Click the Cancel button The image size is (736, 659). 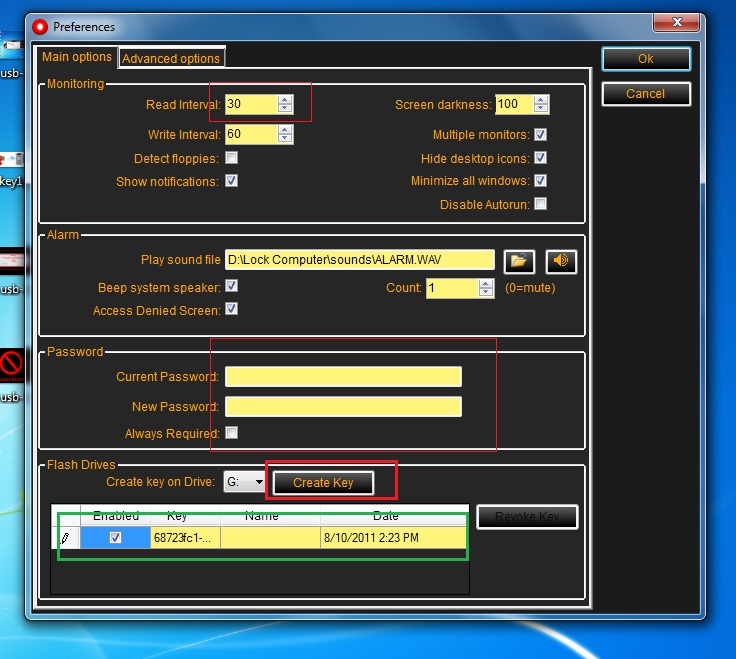[646, 94]
